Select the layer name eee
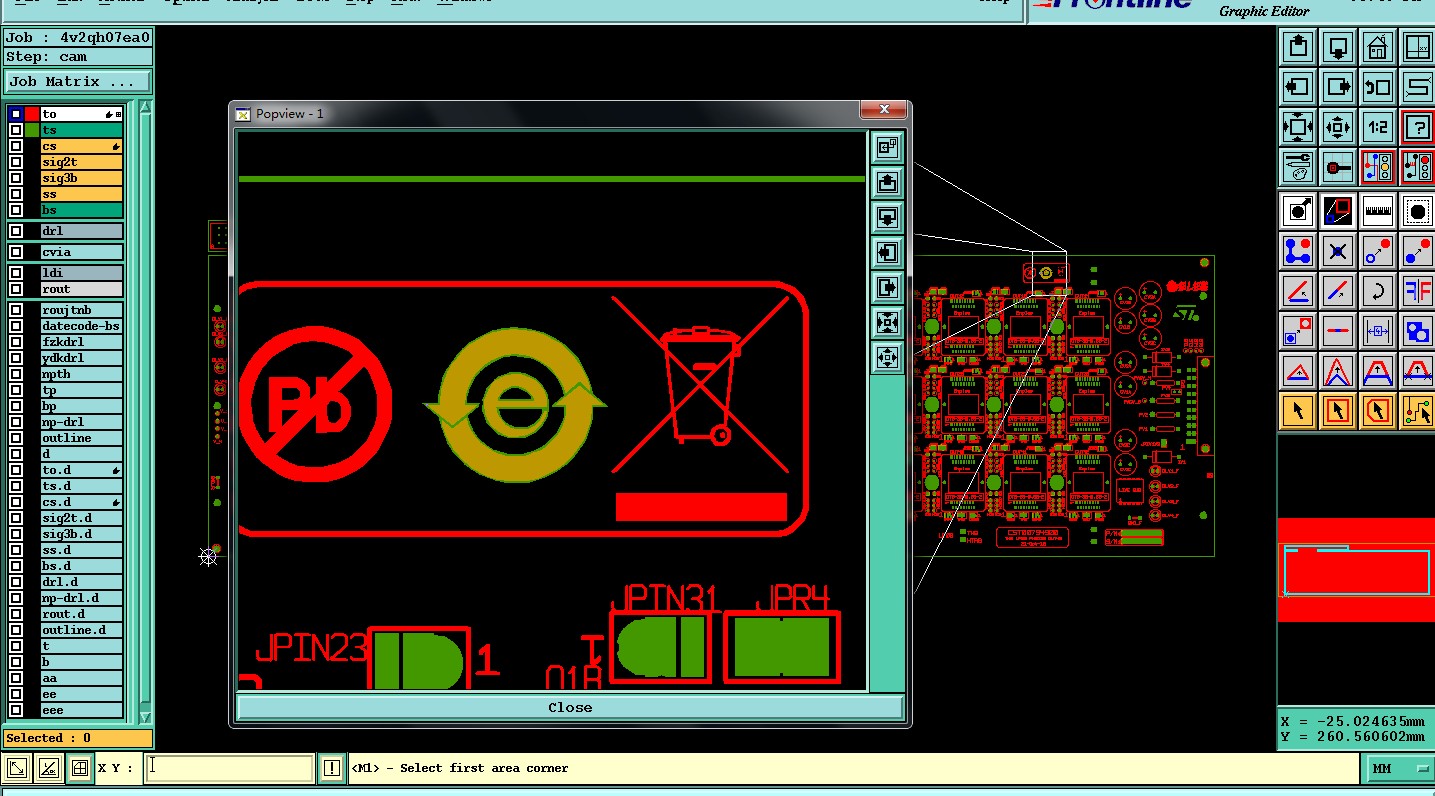 pyautogui.click(x=82, y=710)
